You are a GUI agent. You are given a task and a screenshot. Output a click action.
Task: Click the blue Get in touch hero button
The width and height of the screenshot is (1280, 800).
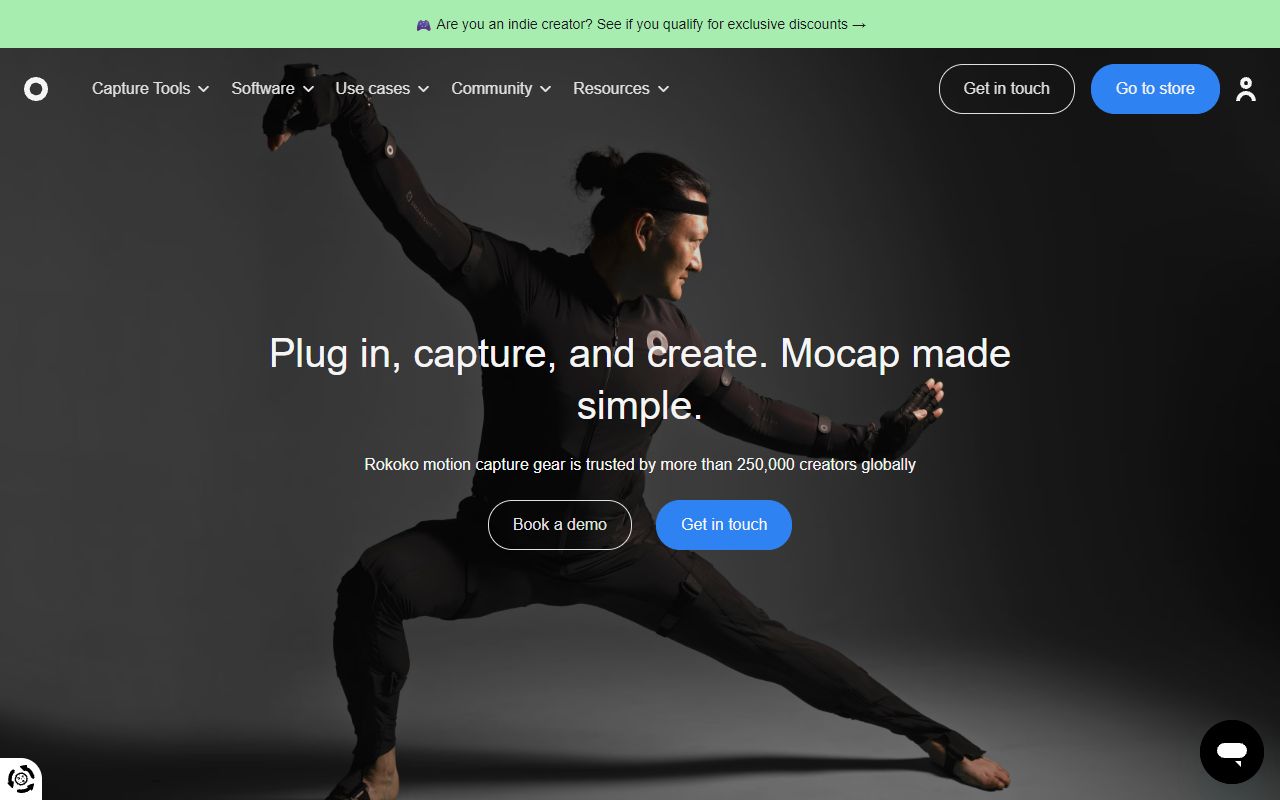pyautogui.click(x=724, y=525)
